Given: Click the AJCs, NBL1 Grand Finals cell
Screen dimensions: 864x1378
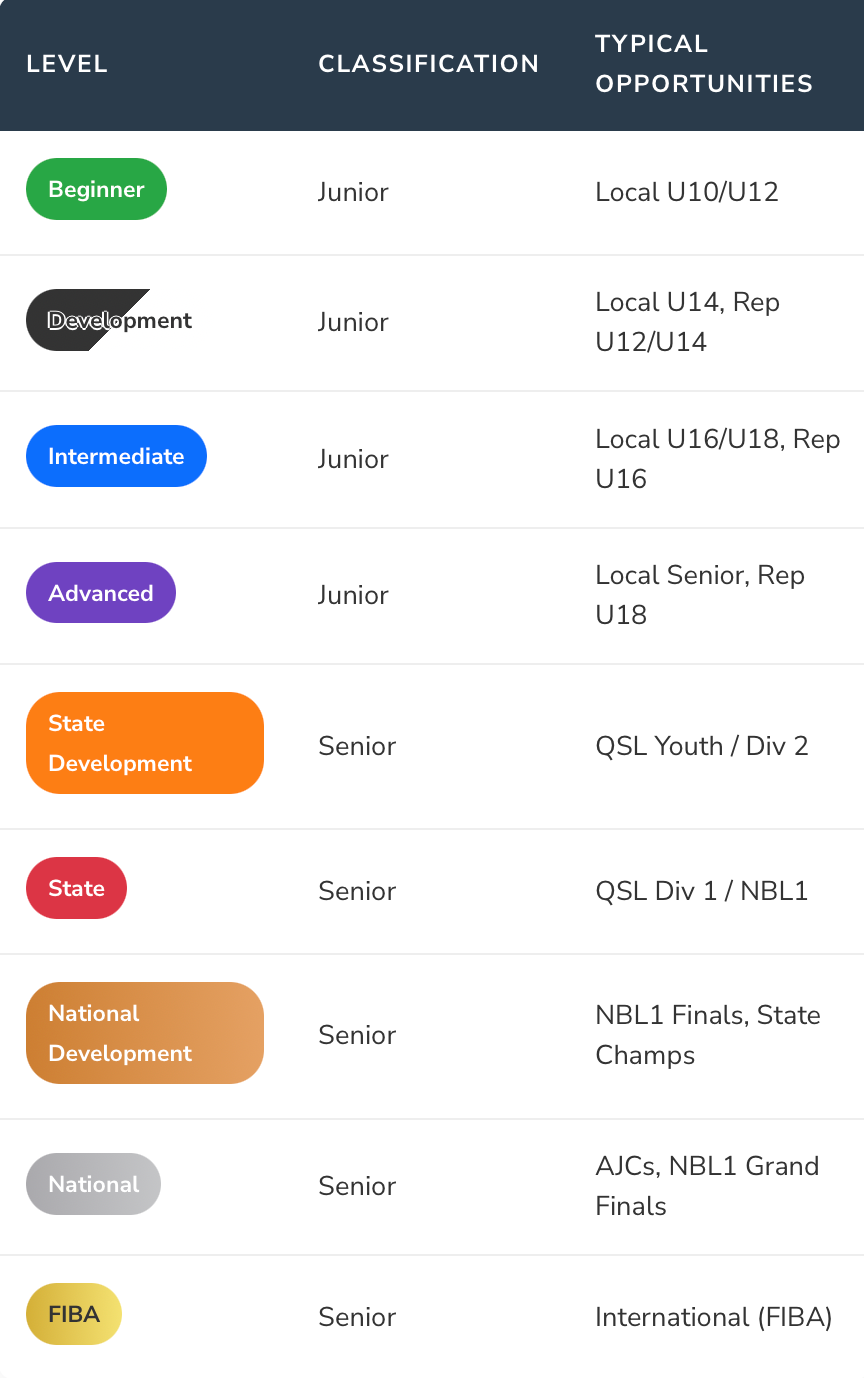Looking at the screenshot, I should tap(707, 1186).
